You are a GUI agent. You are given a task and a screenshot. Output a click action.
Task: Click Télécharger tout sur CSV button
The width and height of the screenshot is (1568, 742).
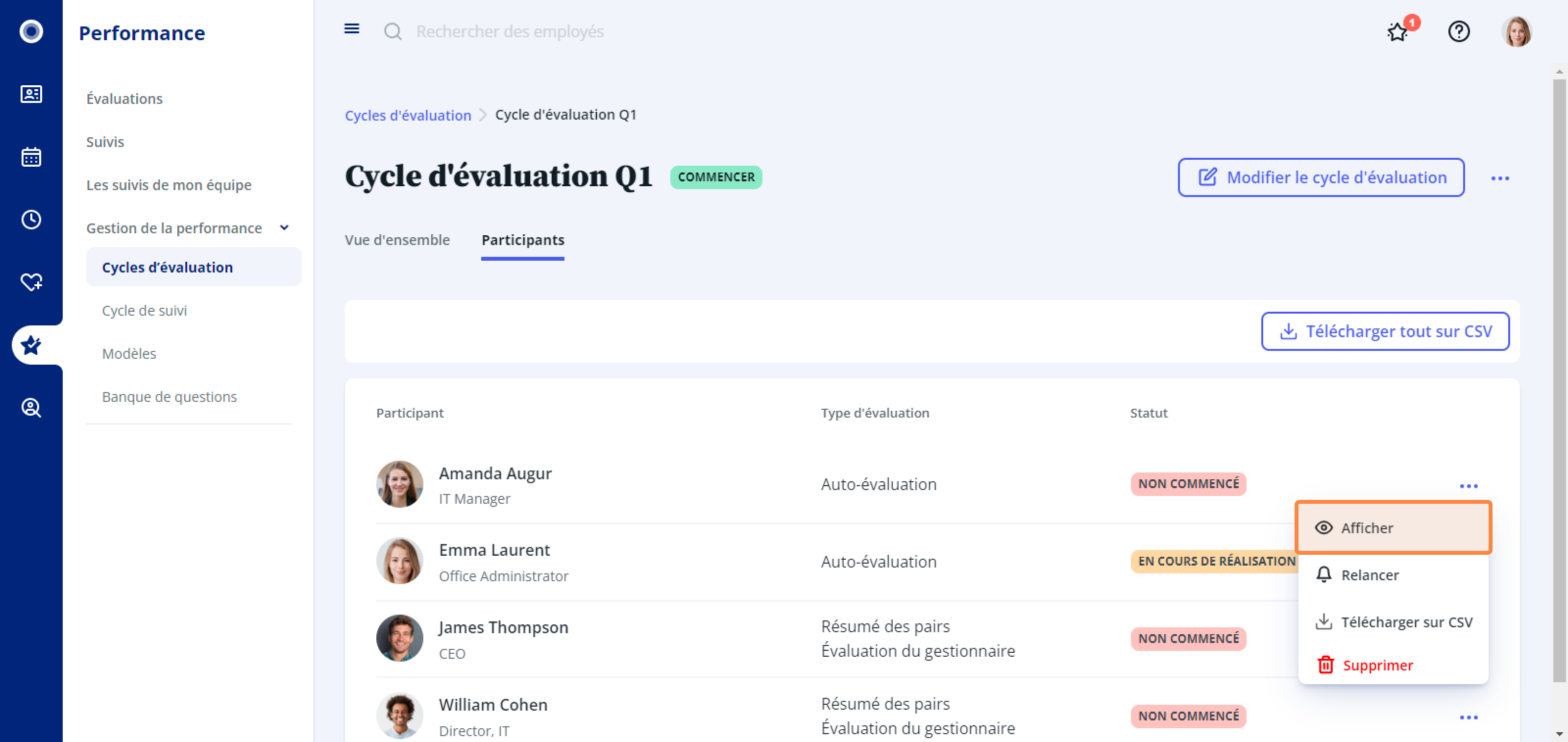click(x=1385, y=331)
